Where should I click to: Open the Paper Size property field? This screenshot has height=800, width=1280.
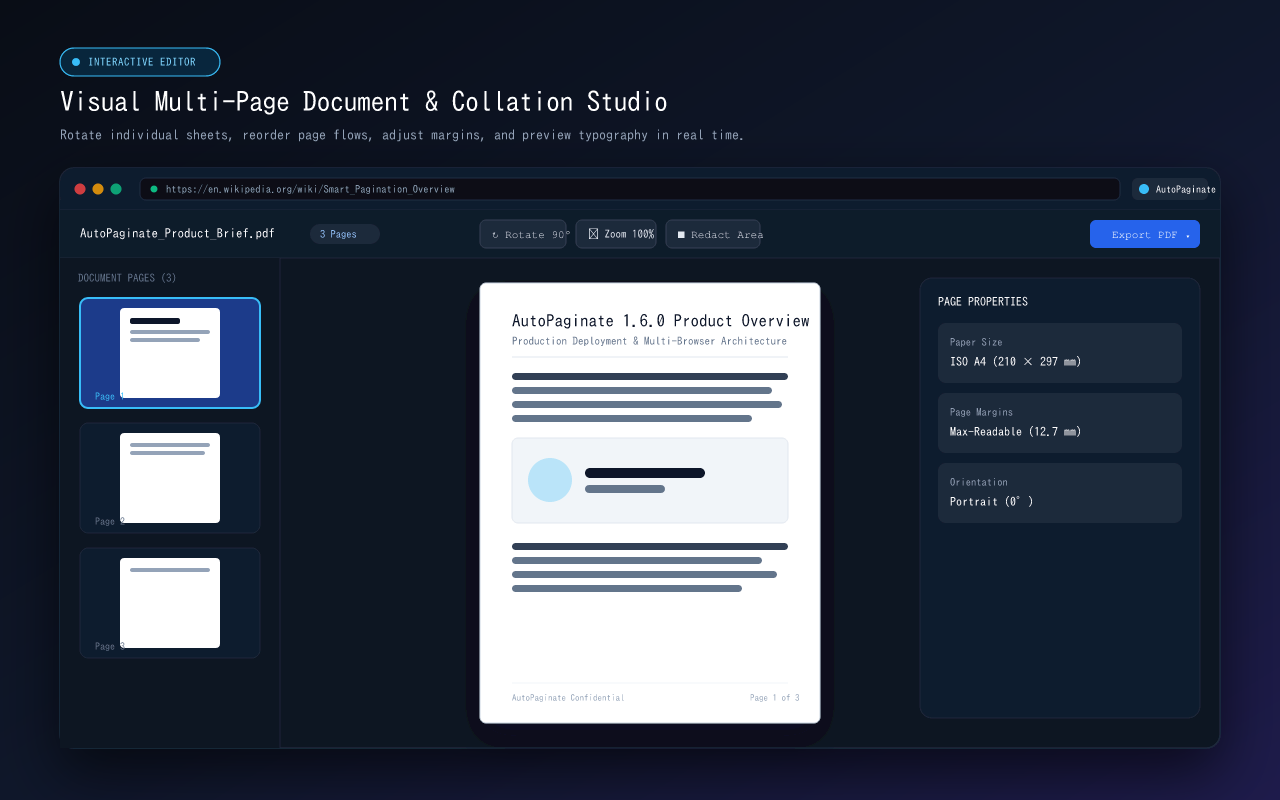point(1060,353)
